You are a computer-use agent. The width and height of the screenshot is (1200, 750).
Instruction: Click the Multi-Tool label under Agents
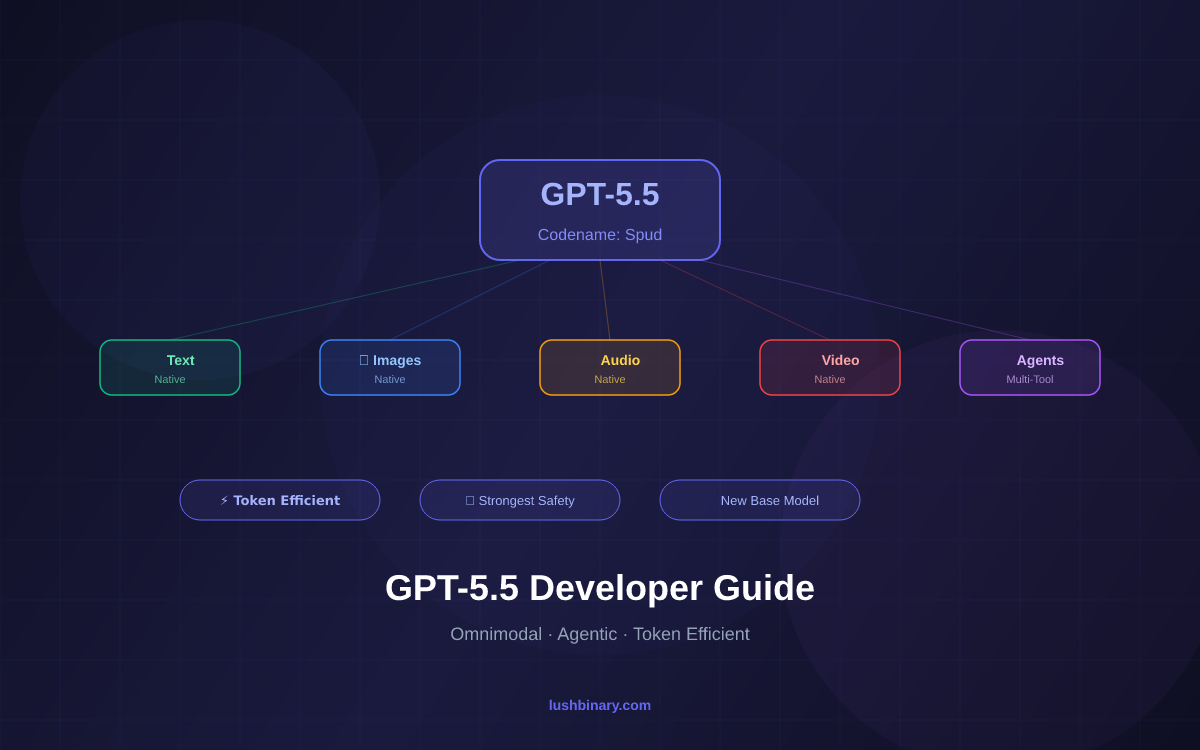coord(1030,379)
